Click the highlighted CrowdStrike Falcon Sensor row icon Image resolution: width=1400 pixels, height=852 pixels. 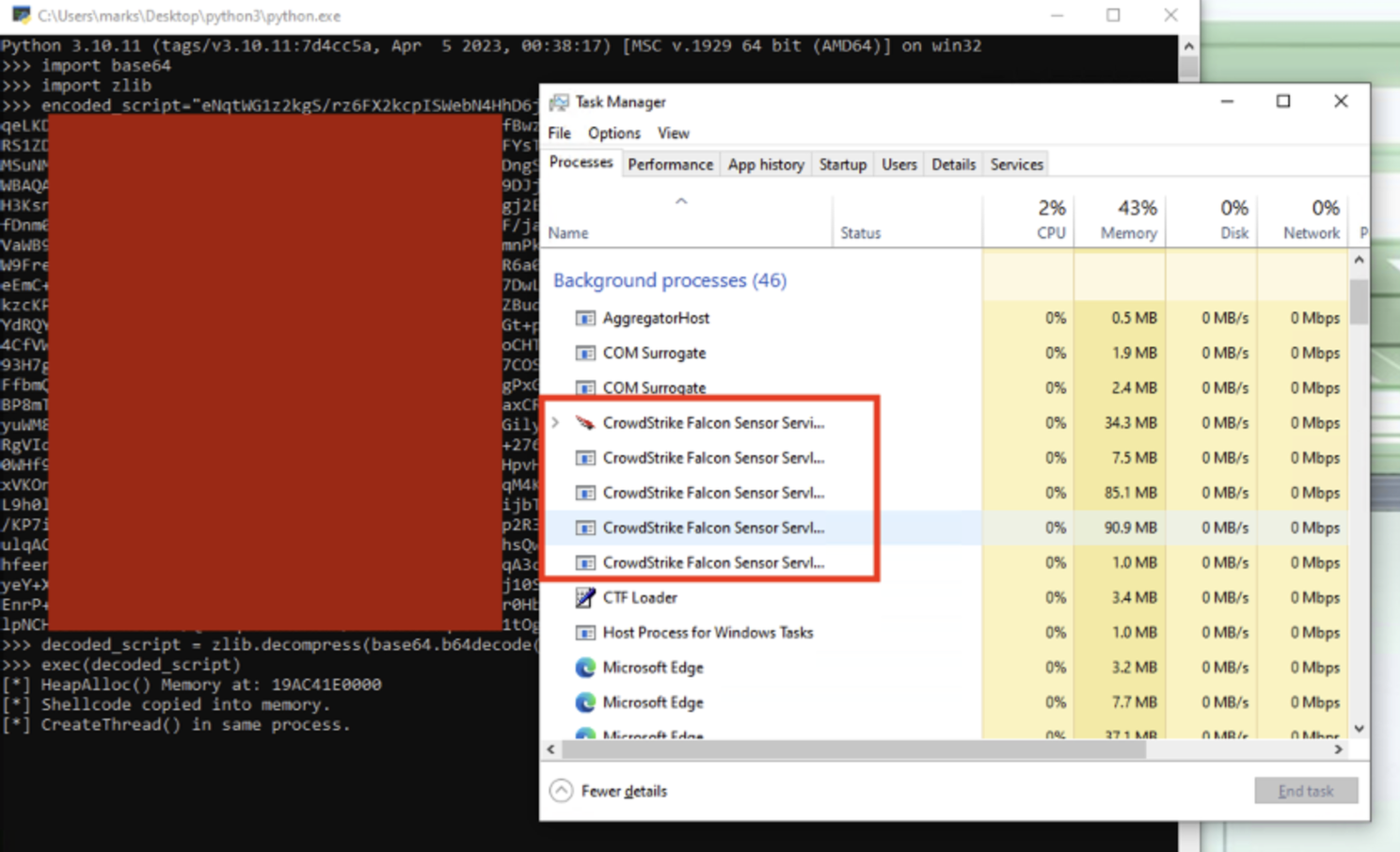click(584, 528)
